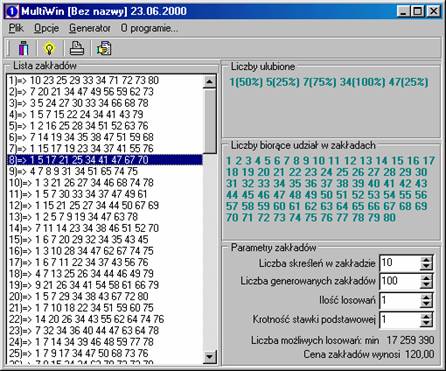Click favorite number 7(75%)
The height and width of the screenshot is (371, 446).
pos(319,82)
